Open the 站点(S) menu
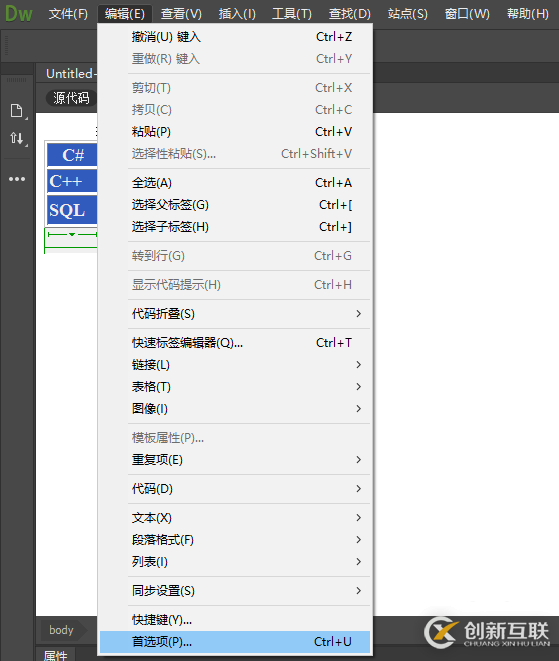 [x=407, y=14]
